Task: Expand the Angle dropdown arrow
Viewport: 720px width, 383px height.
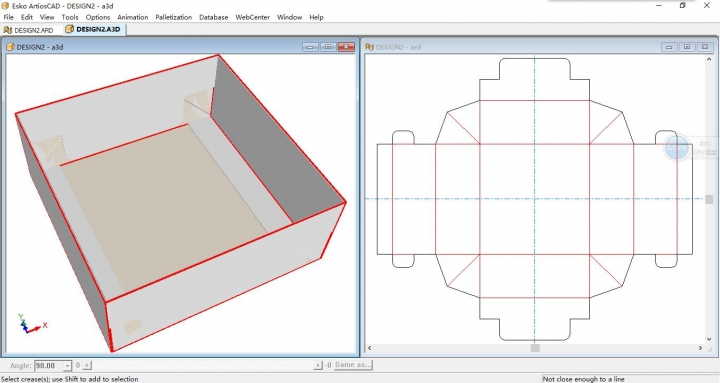Action: click(68, 366)
